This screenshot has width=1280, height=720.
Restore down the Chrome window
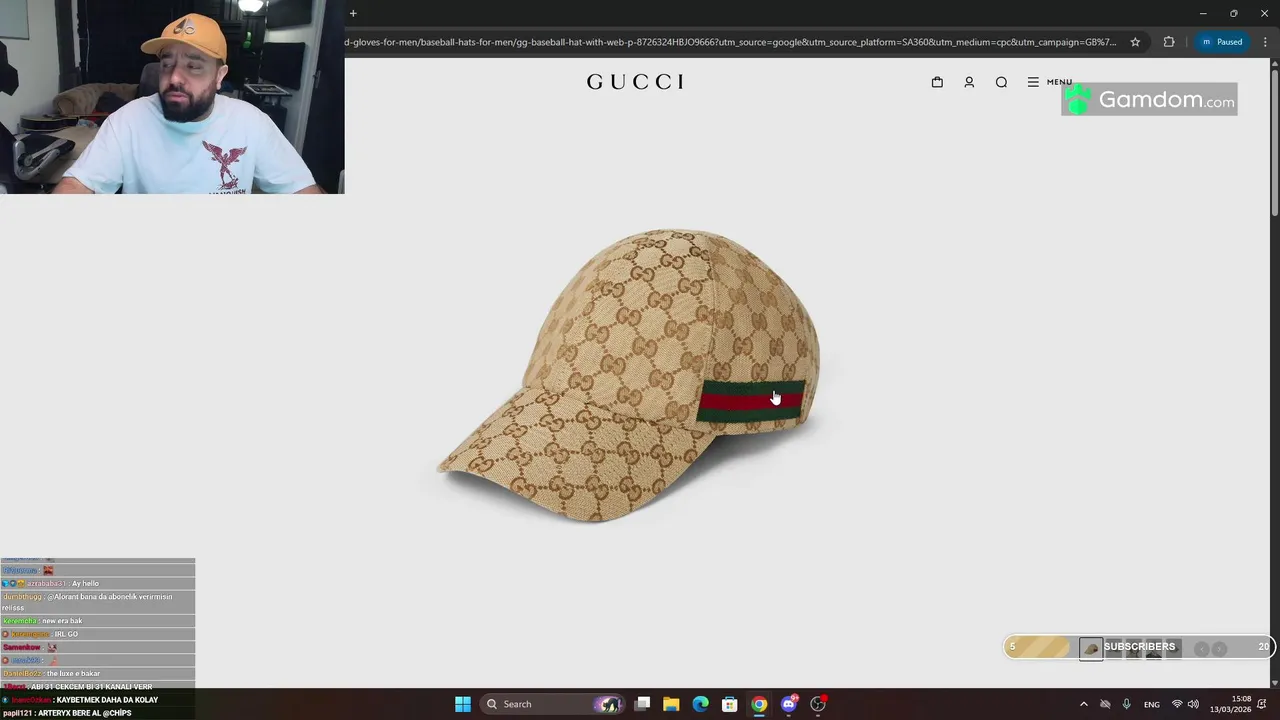click(1233, 13)
